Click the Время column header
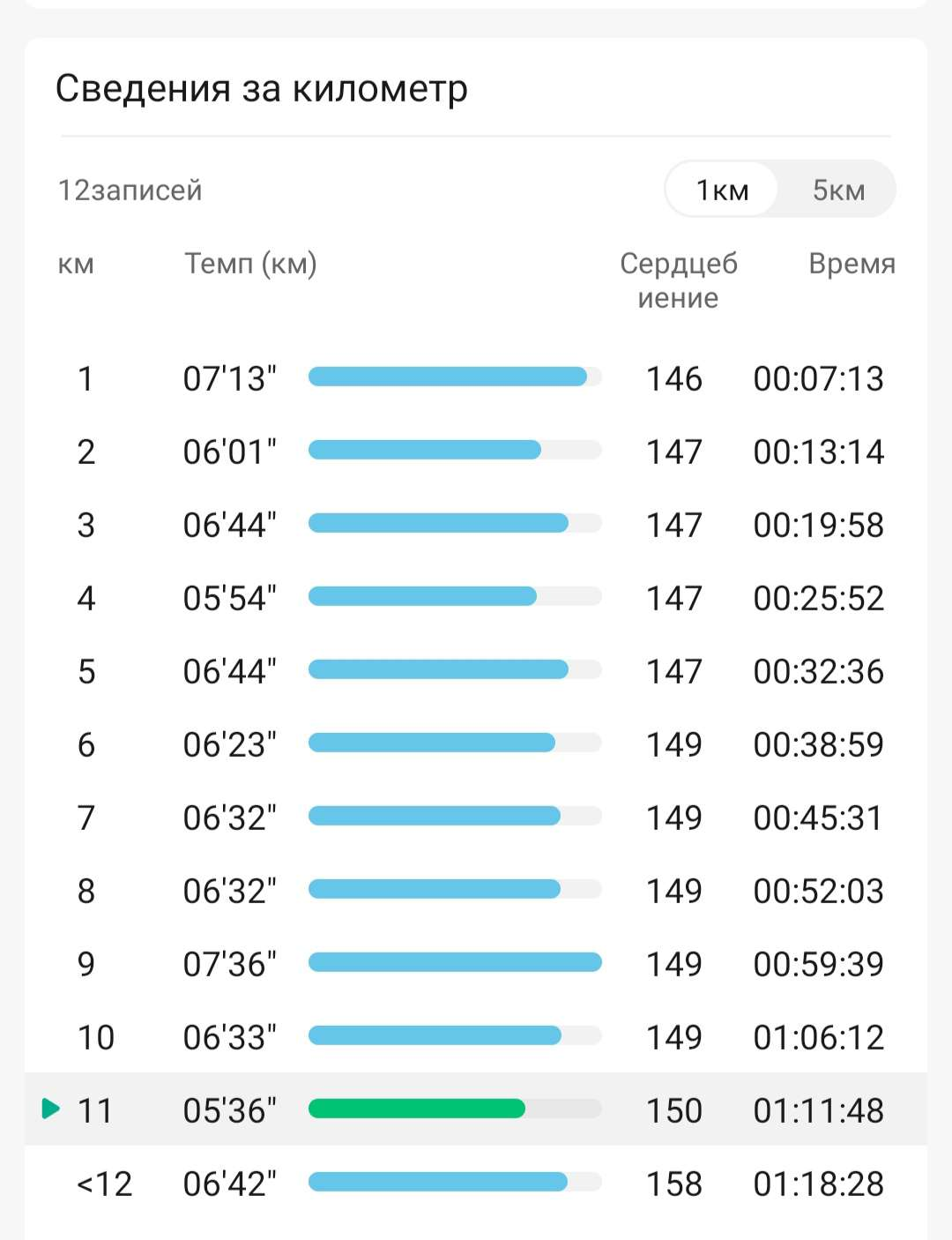Screen dimensions: 952x1240 pyautogui.click(x=852, y=264)
